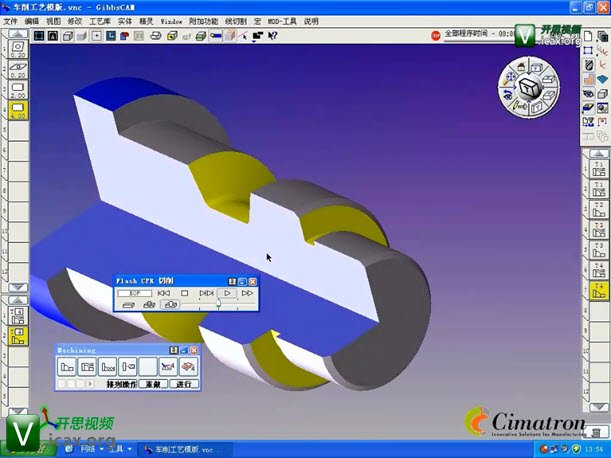Toggle the second-row middle part icon in Flash CPR
611x458 pixels.
coord(149,304)
